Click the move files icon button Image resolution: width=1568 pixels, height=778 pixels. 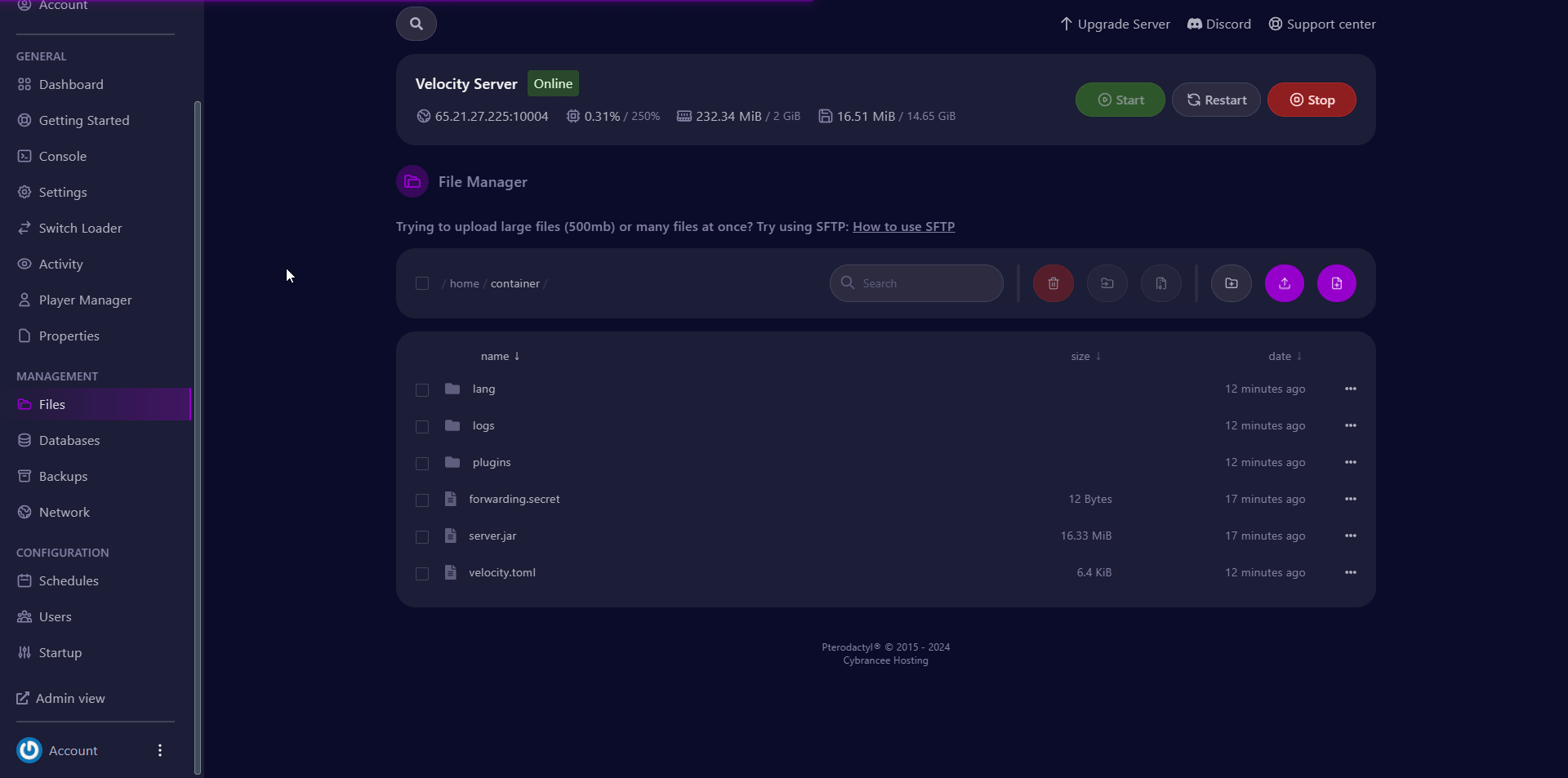pyautogui.click(x=1107, y=283)
